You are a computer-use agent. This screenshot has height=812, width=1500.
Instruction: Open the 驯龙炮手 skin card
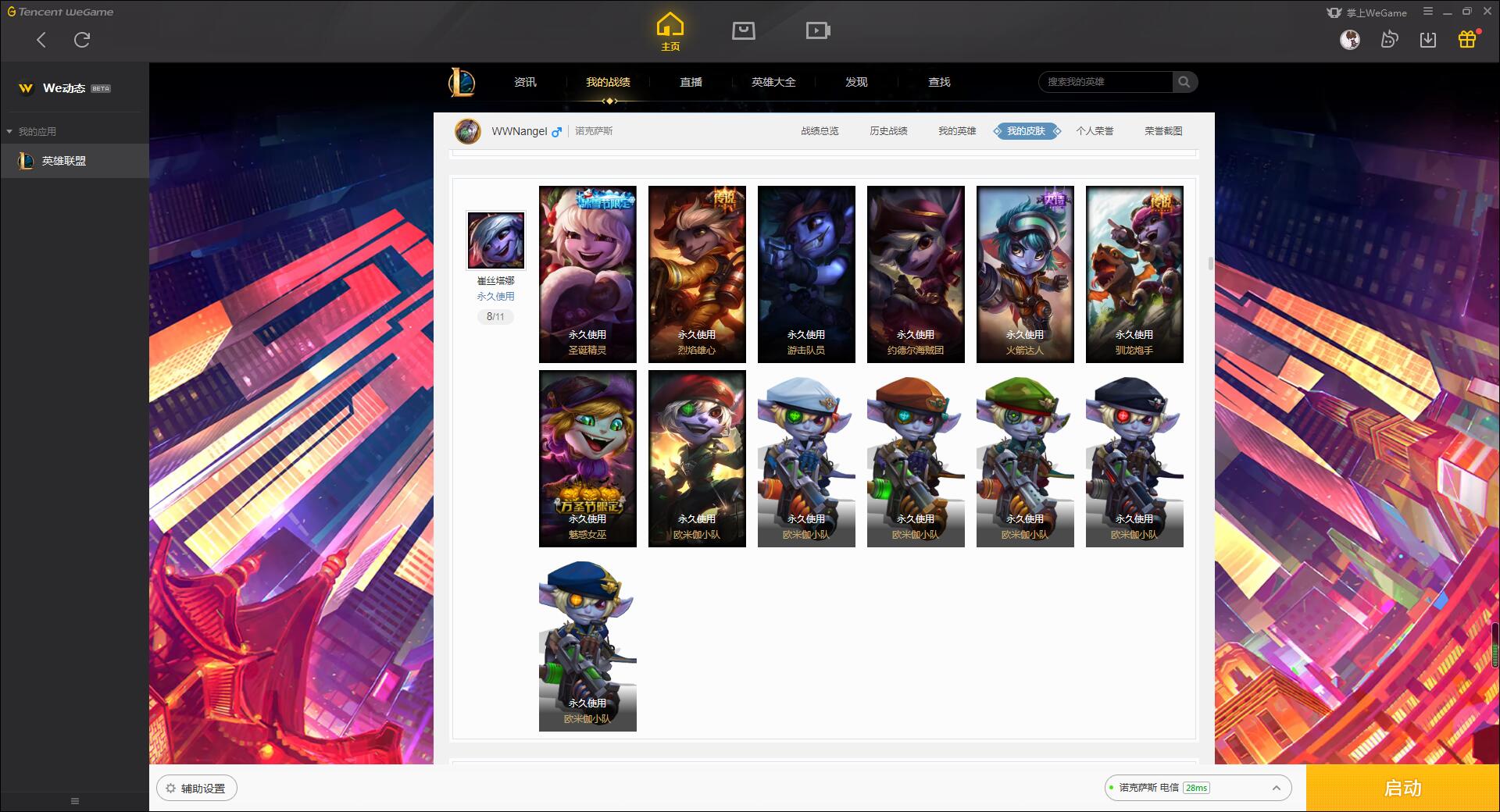(x=1134, y=274)
